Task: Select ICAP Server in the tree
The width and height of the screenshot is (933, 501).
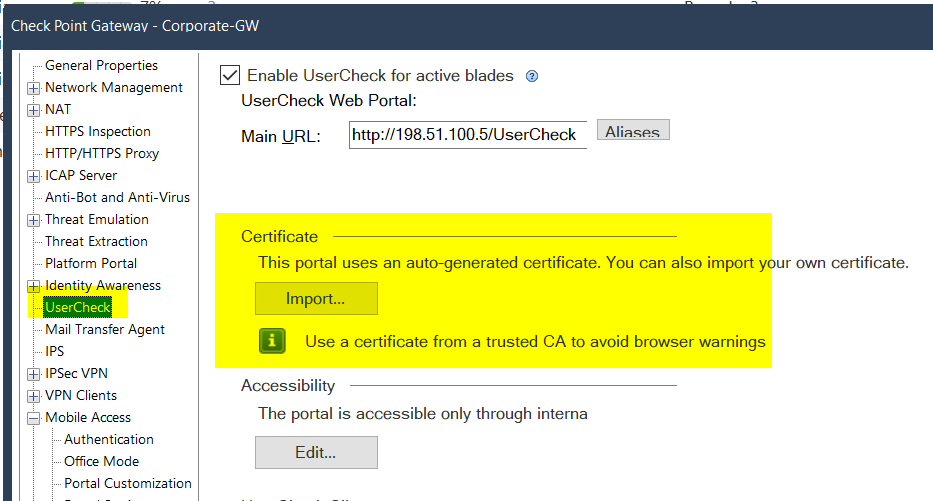Action: click(x=81, y=176)
